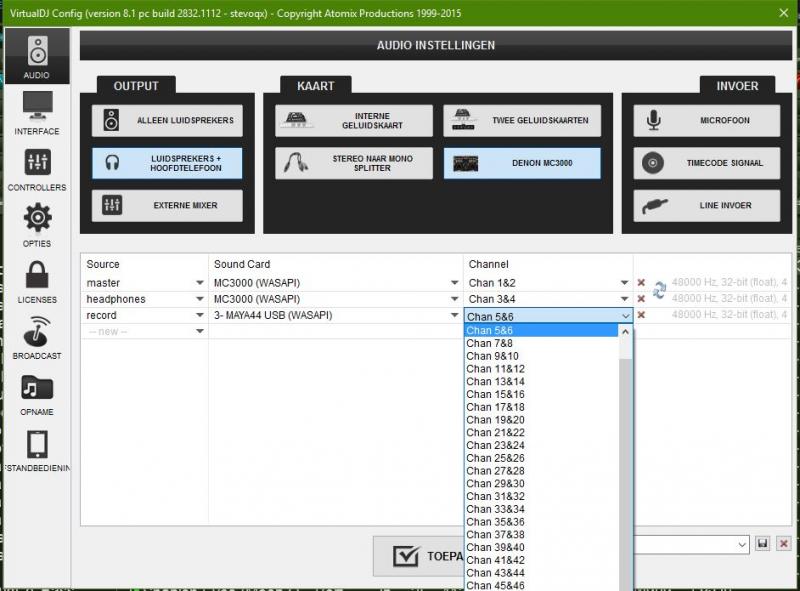Select Chan 15&16 in the dropdown list
This screenshot has height=591, width=800.
542,395
